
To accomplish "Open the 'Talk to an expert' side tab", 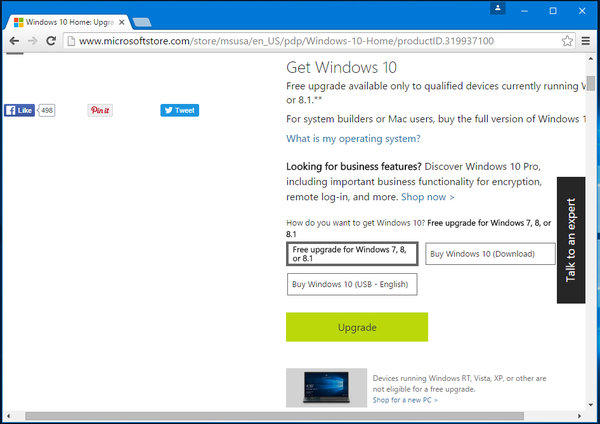I will tap(571, 240).
